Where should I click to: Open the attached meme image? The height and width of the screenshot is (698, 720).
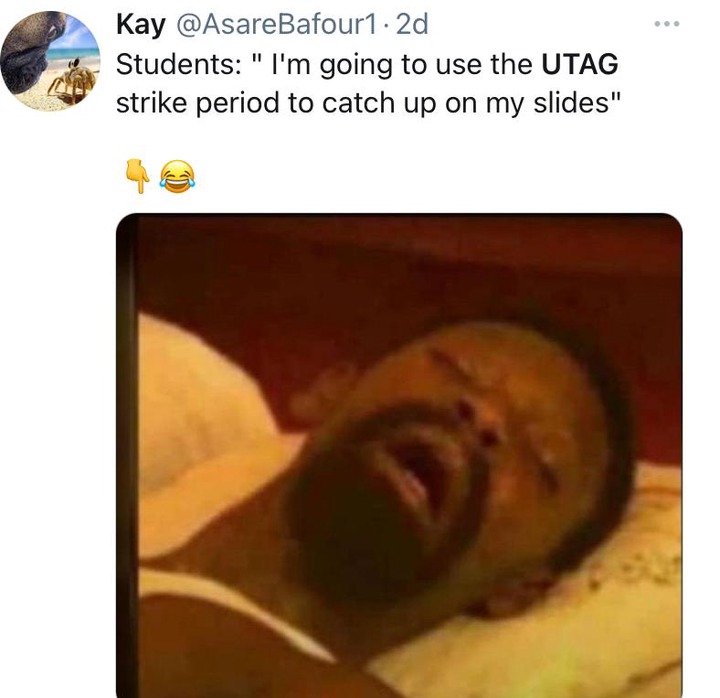[x=399, y=456]
